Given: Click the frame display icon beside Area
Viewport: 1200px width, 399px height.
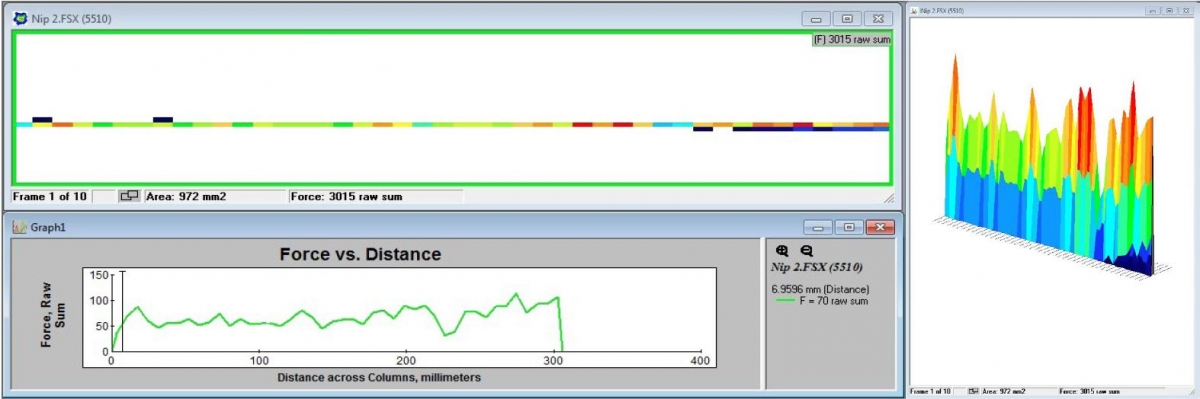Looking at the screenshot, I should (x=129, y=196).
